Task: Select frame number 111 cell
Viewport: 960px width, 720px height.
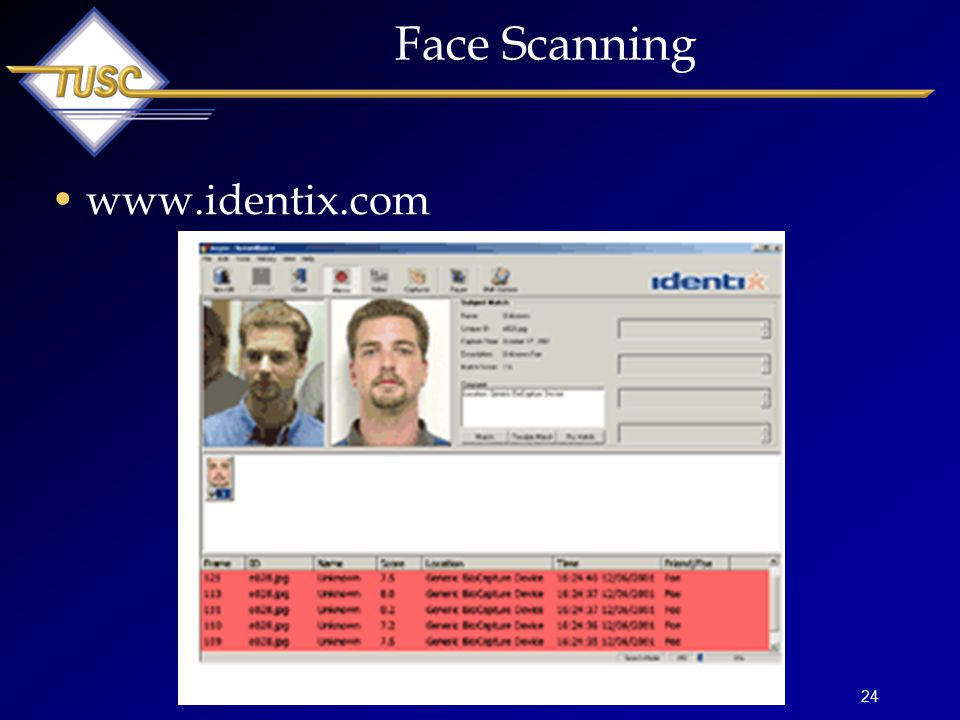Action: click(213, 610)
